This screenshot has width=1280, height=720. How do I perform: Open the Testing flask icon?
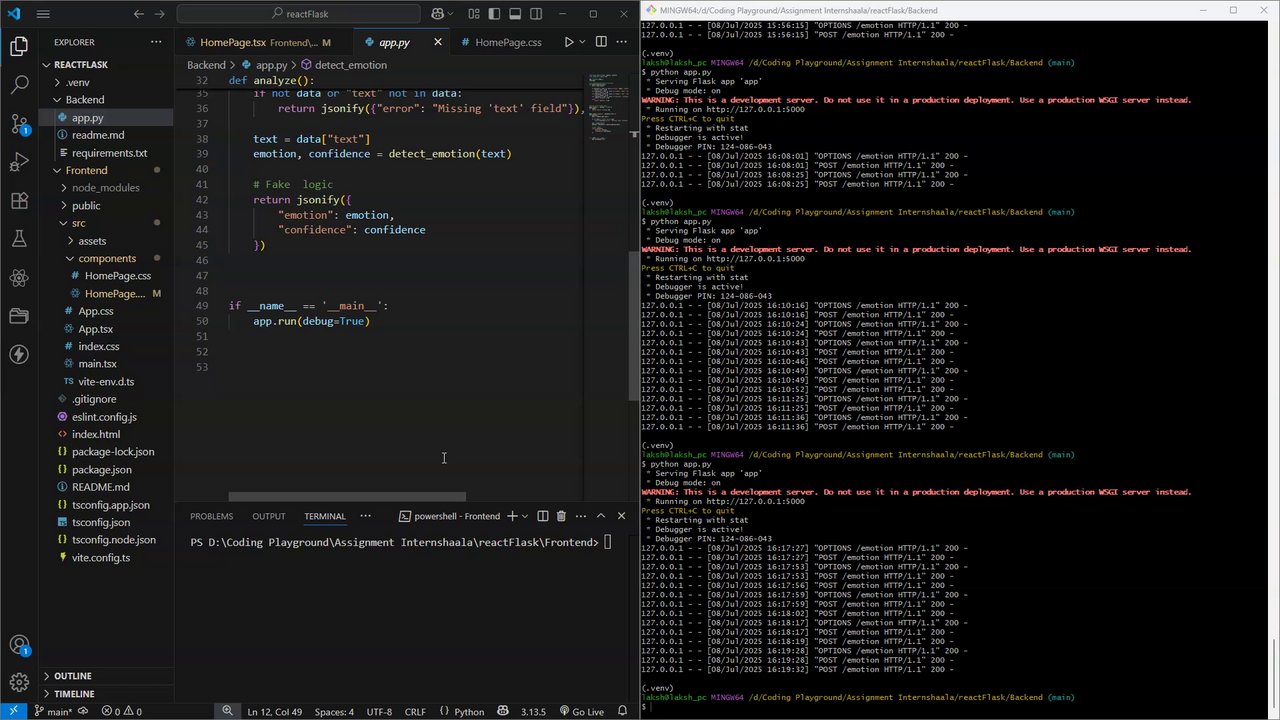point(19,239)
